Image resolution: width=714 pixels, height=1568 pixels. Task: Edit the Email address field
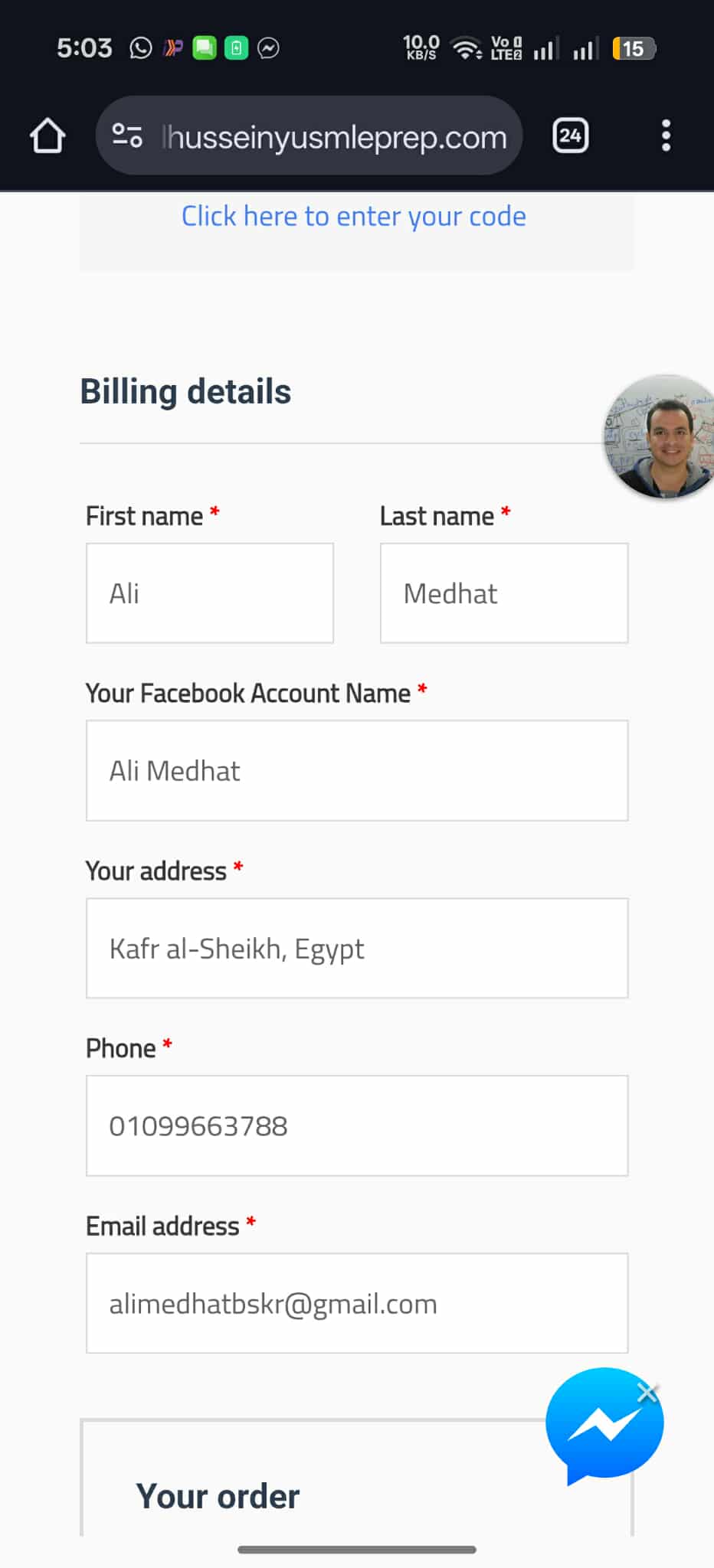coord(357,1303)
